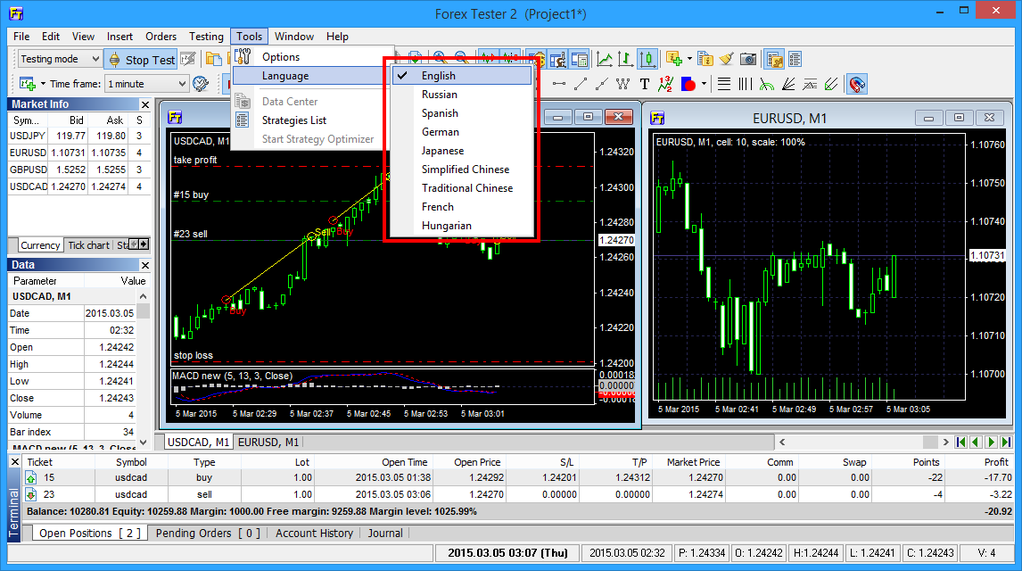
Task: Select bar chart mode icon
Action: point(625,59)
